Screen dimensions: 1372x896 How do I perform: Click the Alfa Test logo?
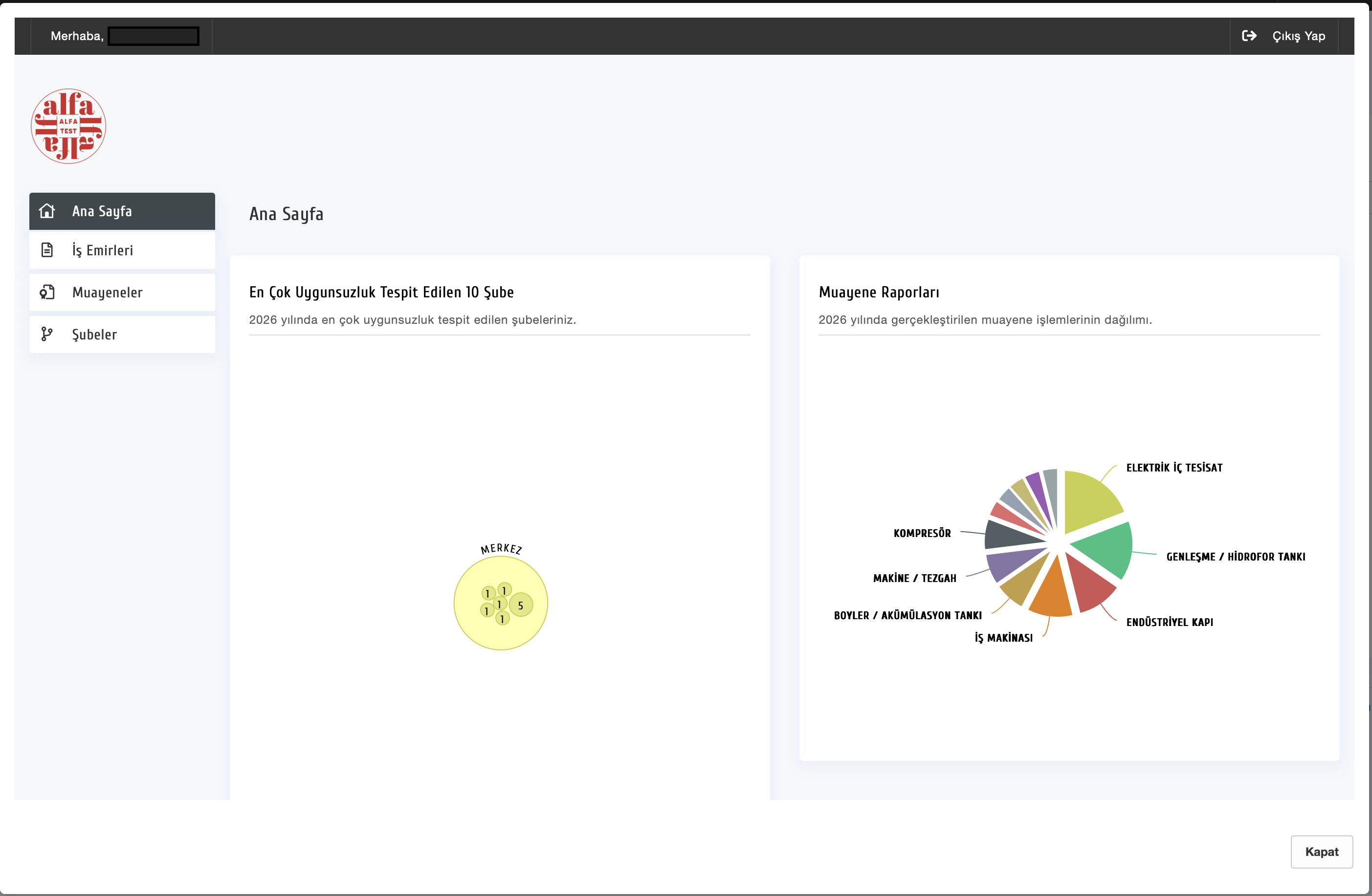(67, 126)
